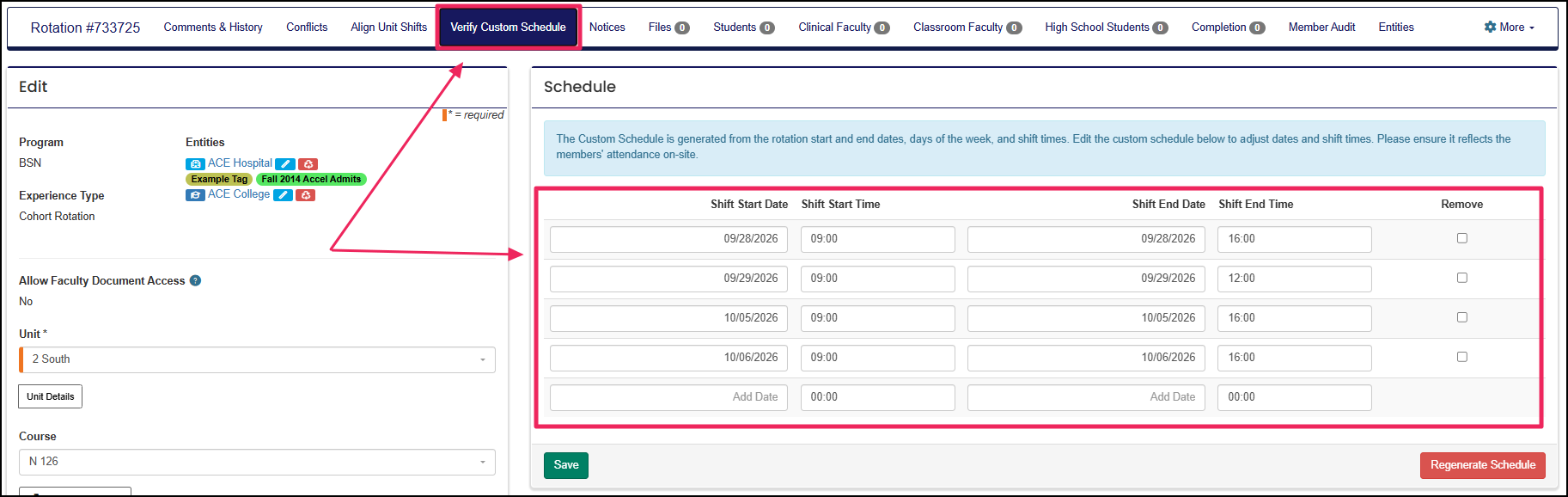Edit the ACE College entity with pencil icon

click(x=283, y=195)
